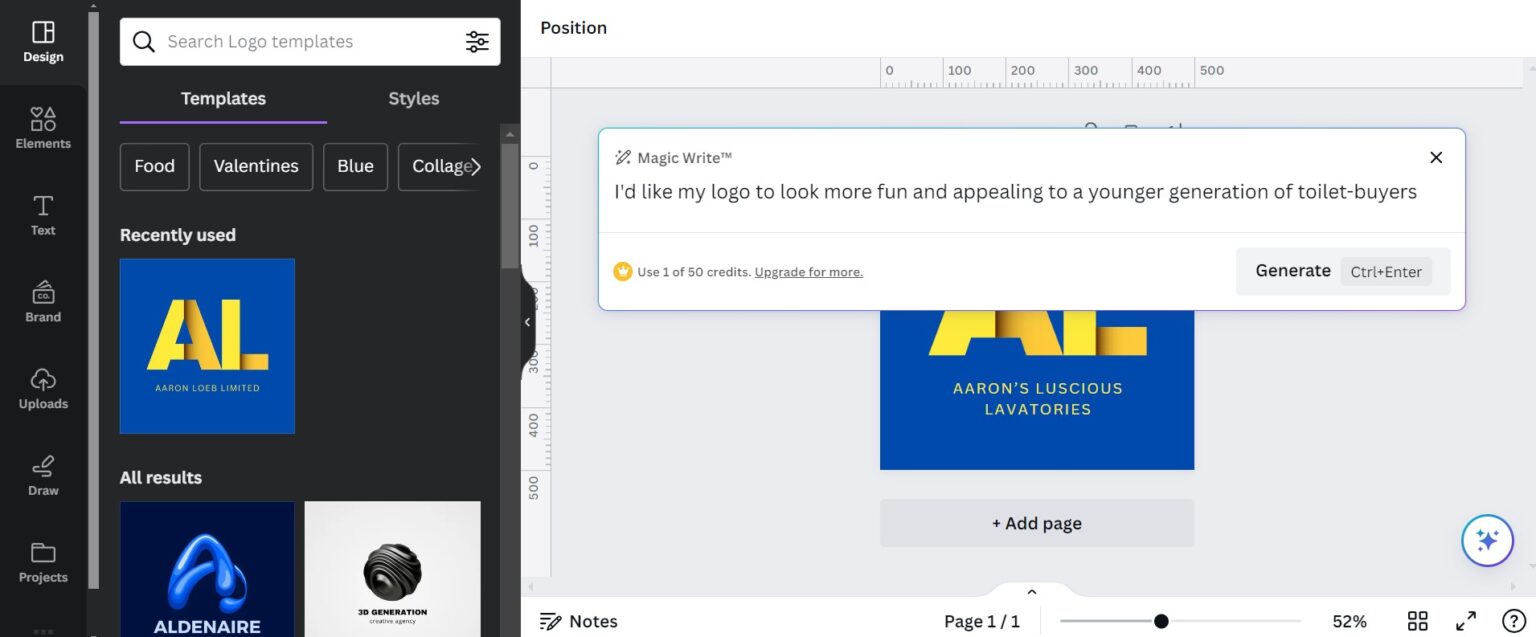
Task: Open the Projects panel
Action: pyautogui.click(x=42, y=561)
